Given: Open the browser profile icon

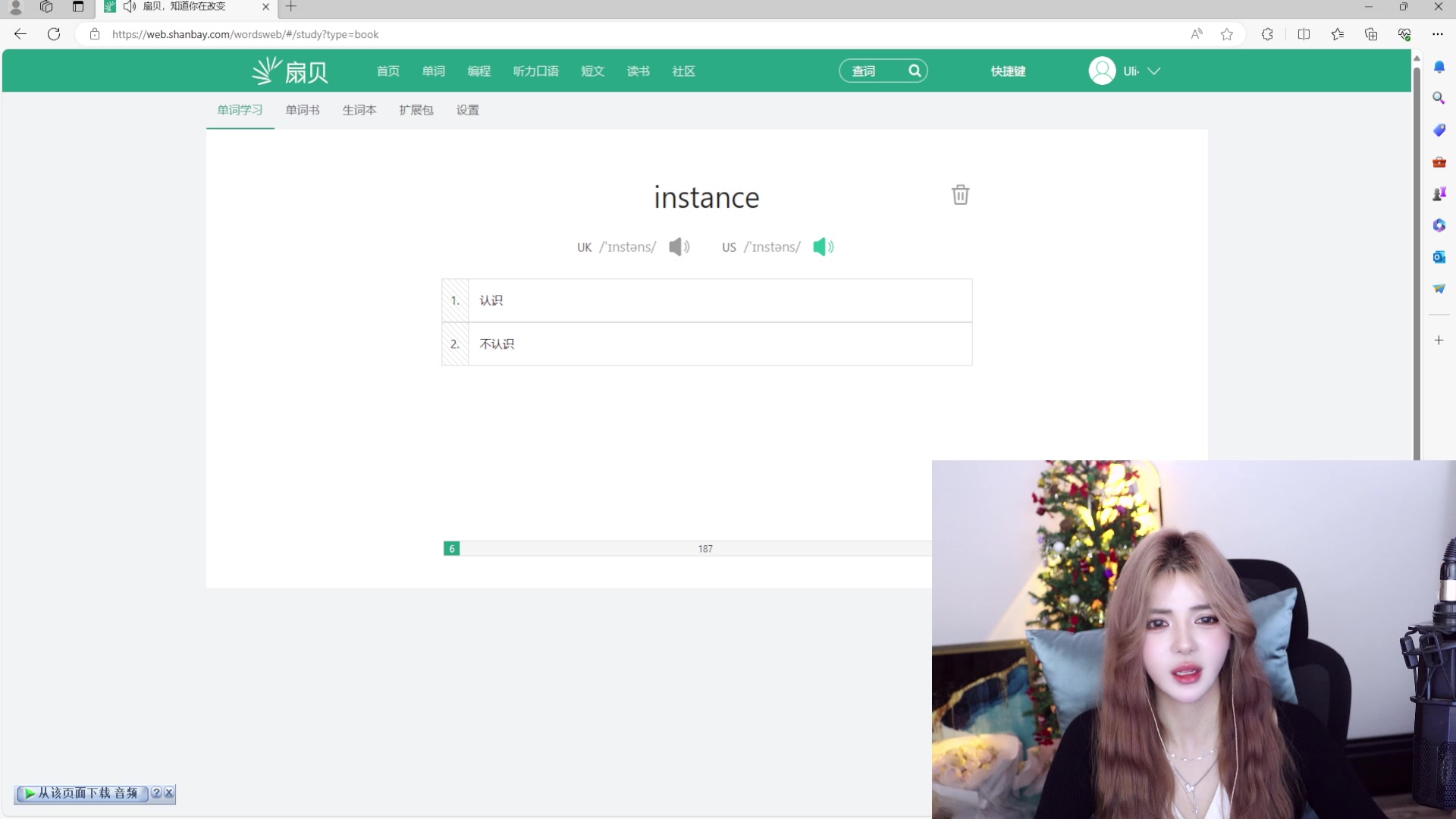Looking at the screenshot, I should click(15, 7).
